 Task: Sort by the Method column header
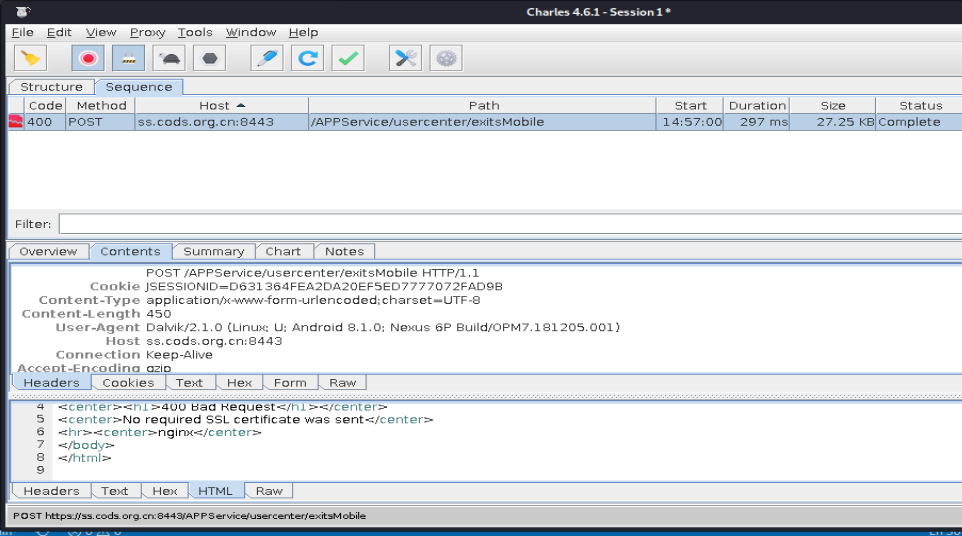click(101, 105)
